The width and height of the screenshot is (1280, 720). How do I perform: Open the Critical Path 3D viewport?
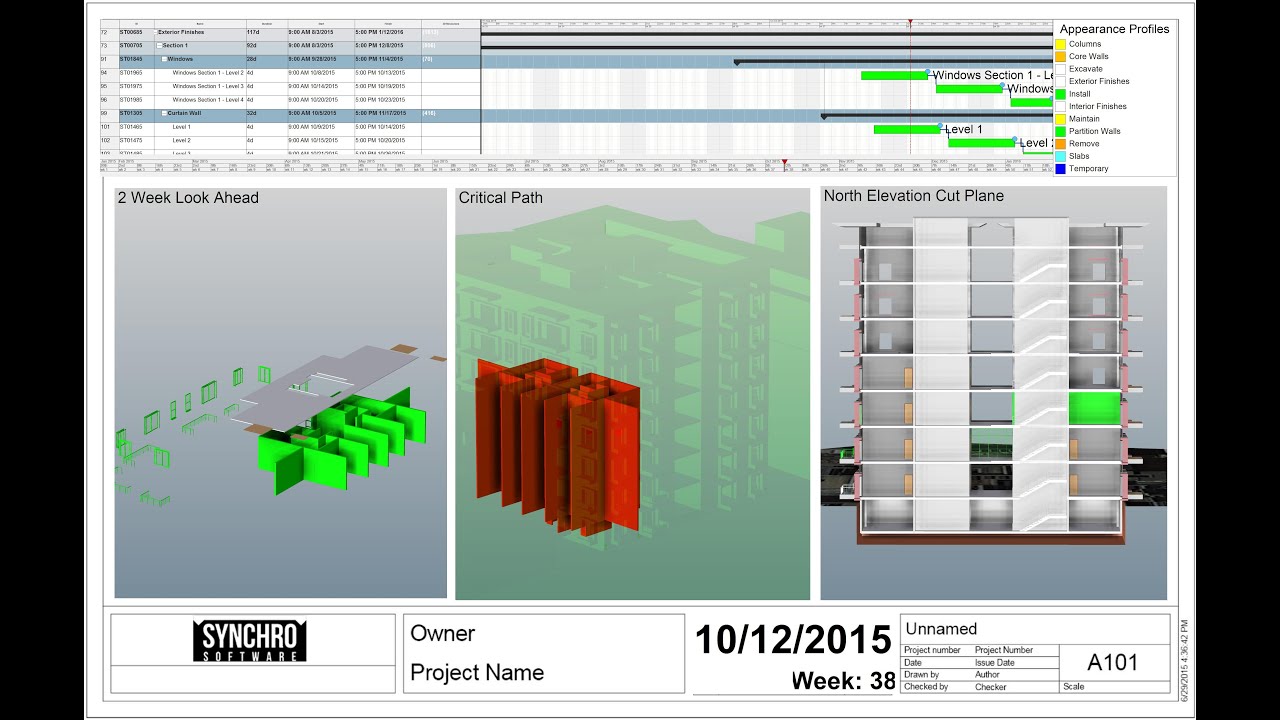(x=632, y=393)
